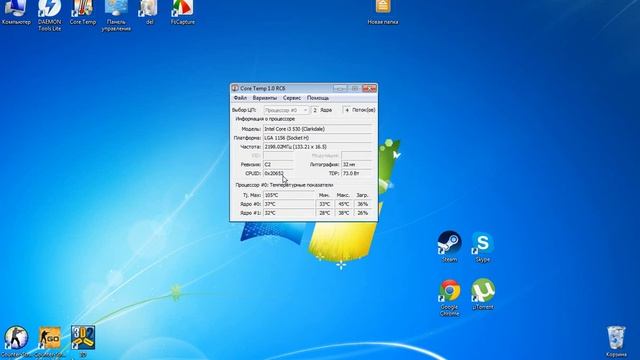640x360 pixels.
Task: Click the TDP value 73.0 Вт
Action: (x=357, y=173)
